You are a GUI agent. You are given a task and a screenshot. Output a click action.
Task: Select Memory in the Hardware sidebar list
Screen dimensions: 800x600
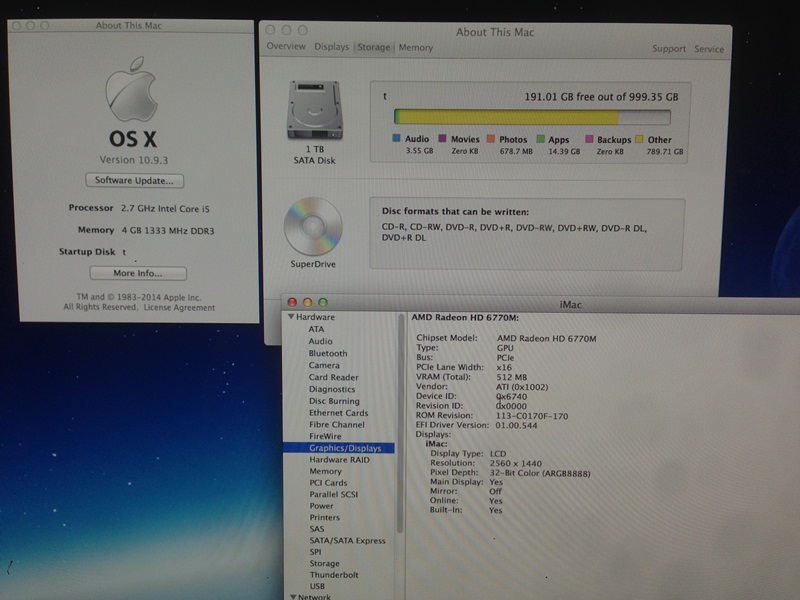point(325,471)
